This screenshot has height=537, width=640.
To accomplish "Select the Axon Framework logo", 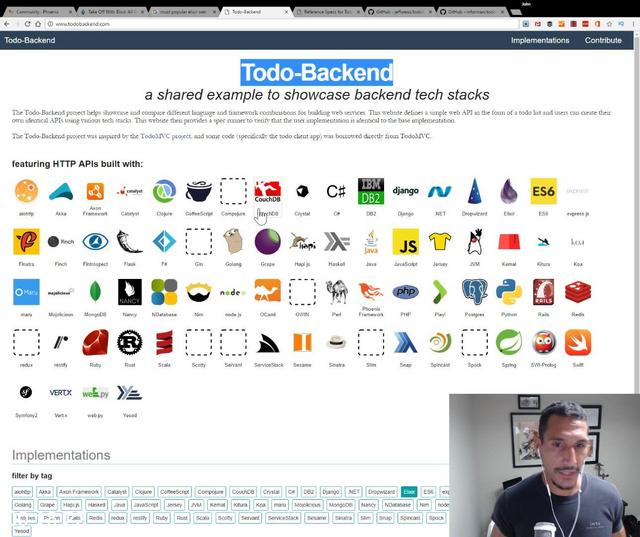I will point(95,191).
